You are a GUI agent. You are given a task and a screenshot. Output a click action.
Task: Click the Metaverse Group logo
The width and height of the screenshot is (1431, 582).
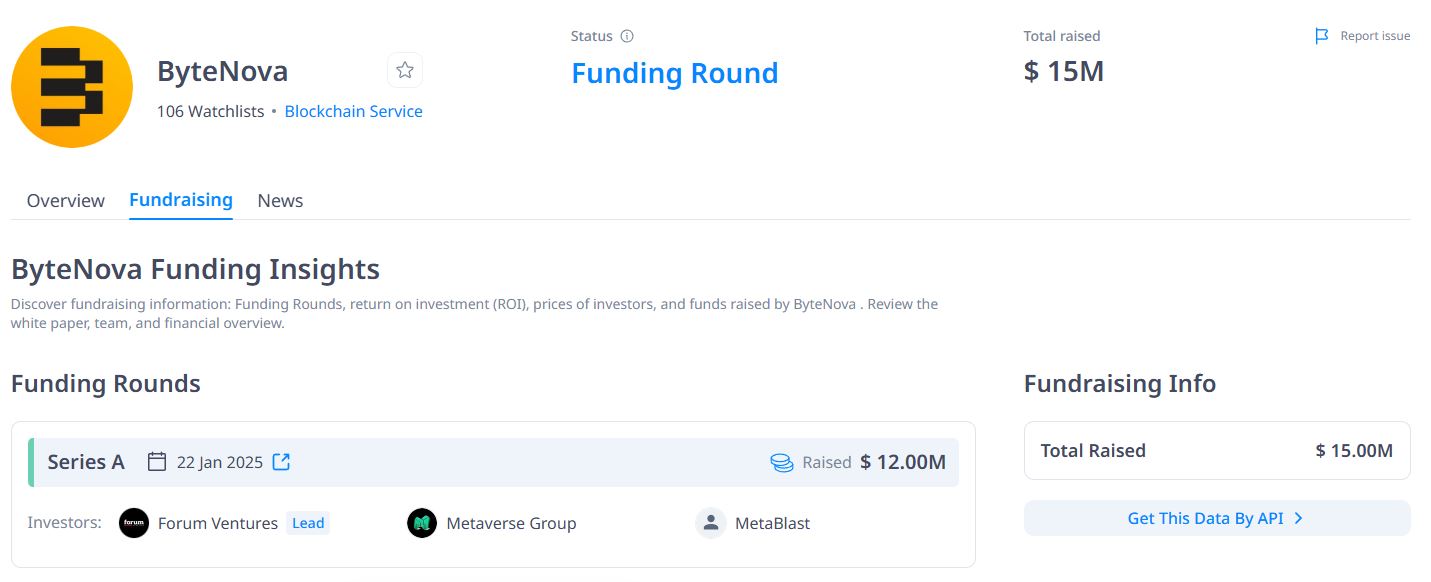422,523
